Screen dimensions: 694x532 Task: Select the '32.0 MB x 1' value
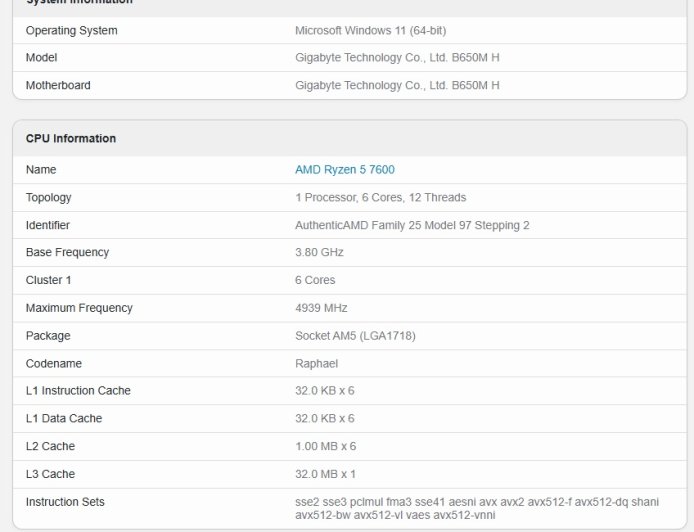pos(325,474)
